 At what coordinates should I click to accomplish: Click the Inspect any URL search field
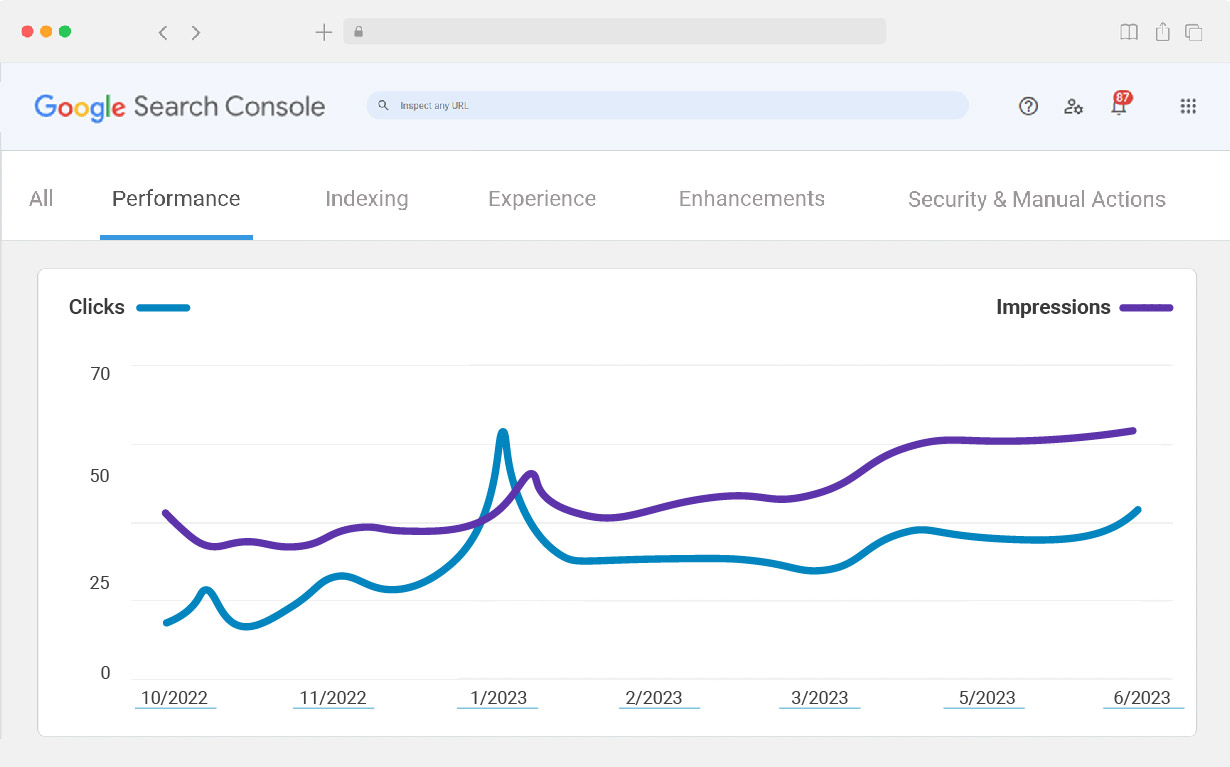(x=667, y=105)
